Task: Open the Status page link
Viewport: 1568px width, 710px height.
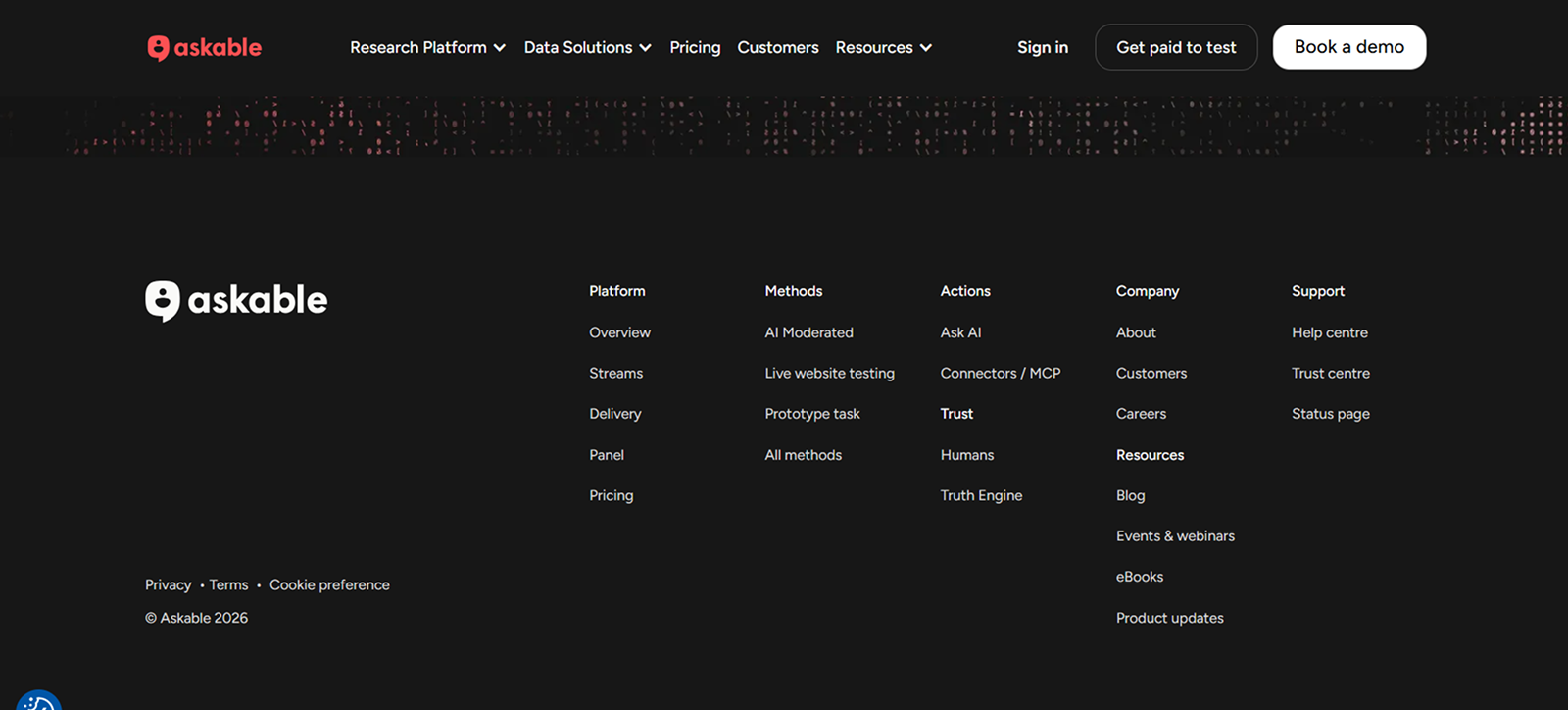Action: 1330,414
